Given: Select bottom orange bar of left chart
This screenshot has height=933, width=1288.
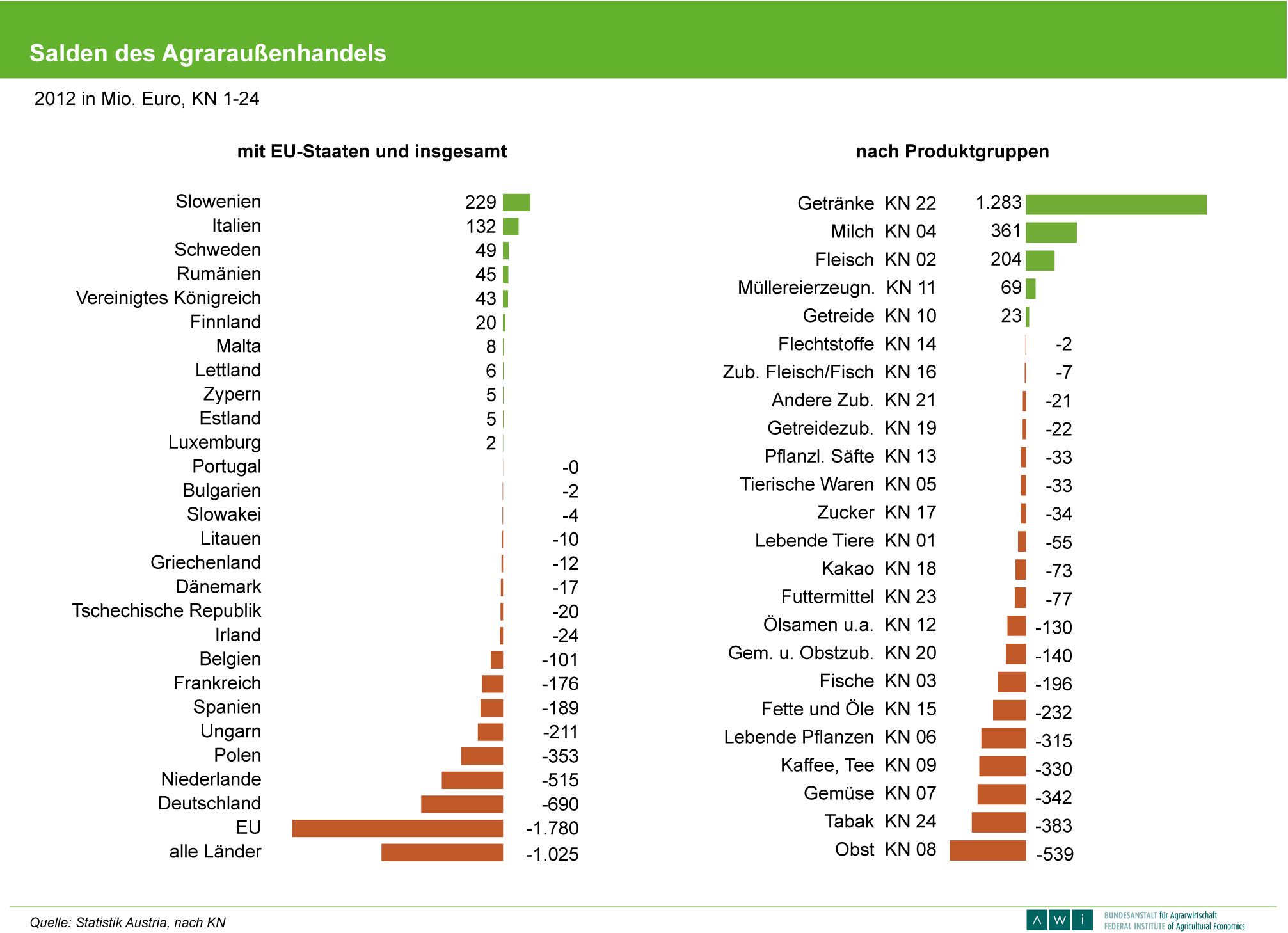Looking at the screenshot, I should coord(442,852).
